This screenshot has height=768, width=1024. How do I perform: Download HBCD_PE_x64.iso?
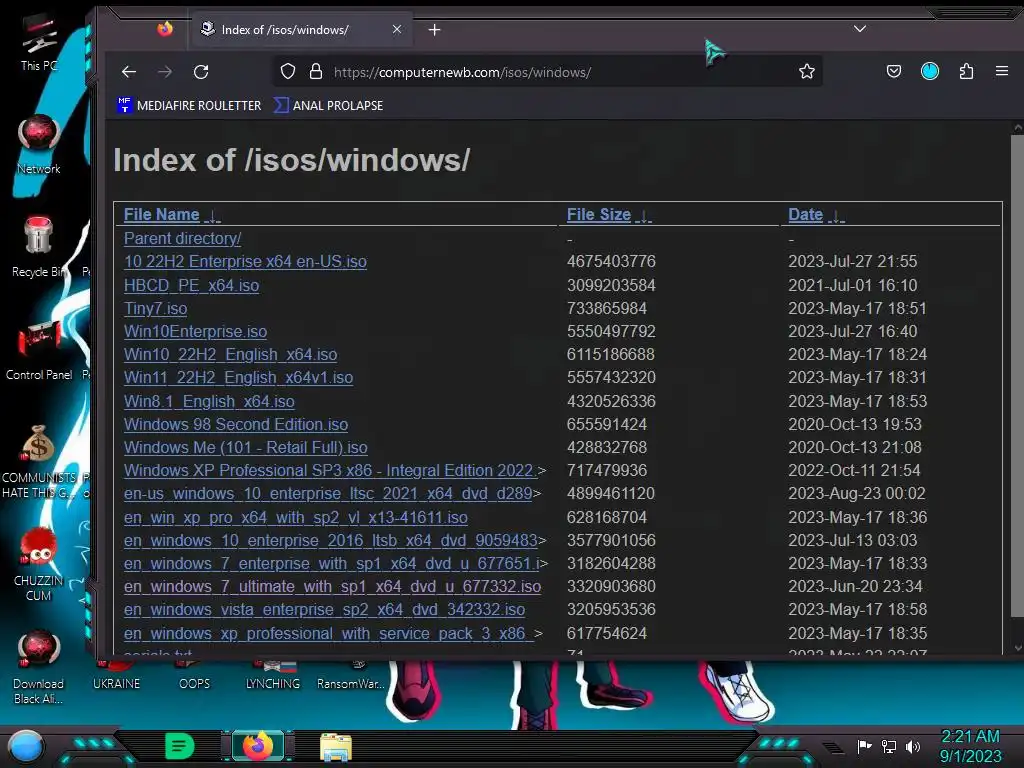click(191, 285)
